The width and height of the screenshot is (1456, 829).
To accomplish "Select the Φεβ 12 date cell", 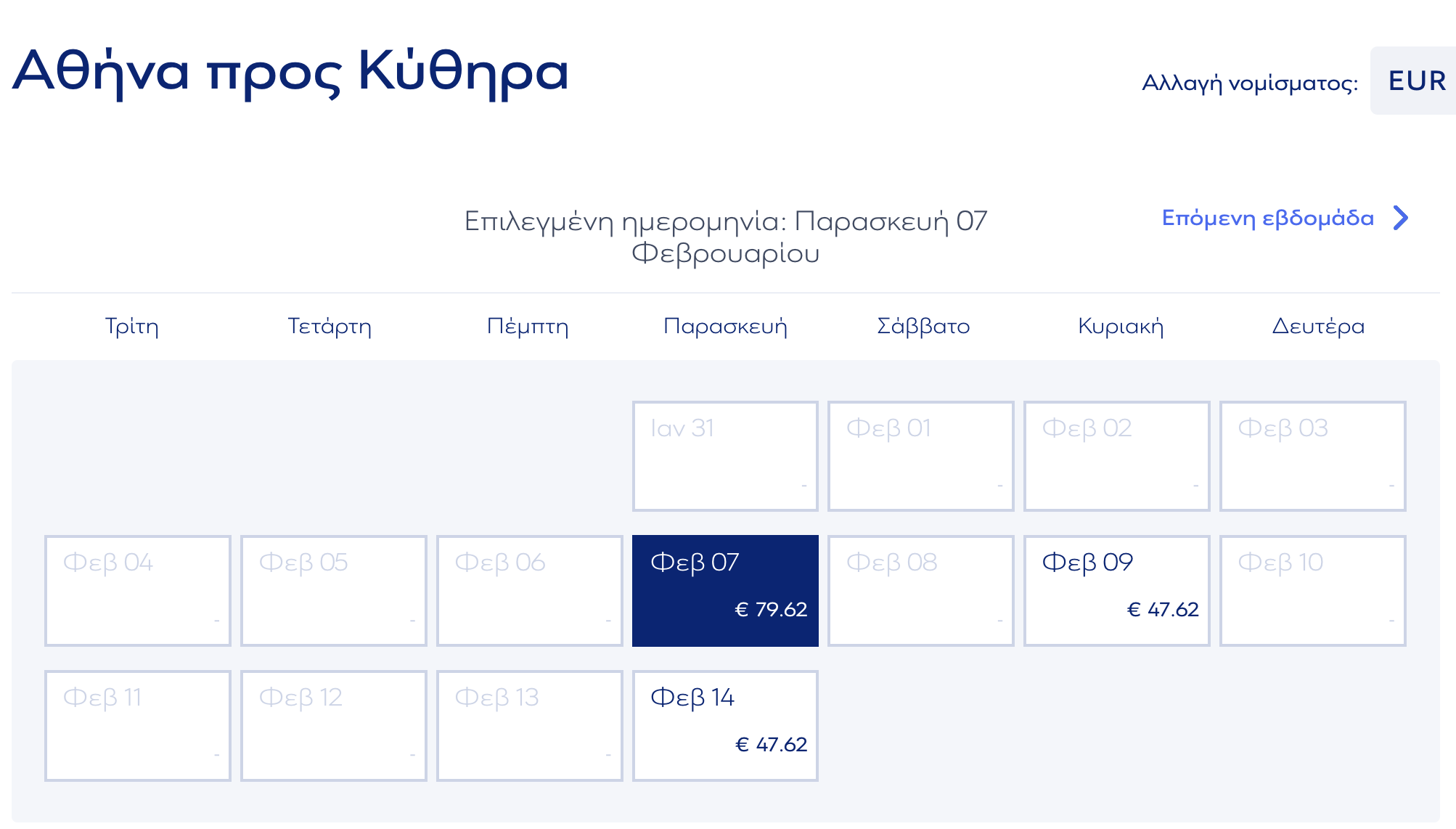I will 334,725.
